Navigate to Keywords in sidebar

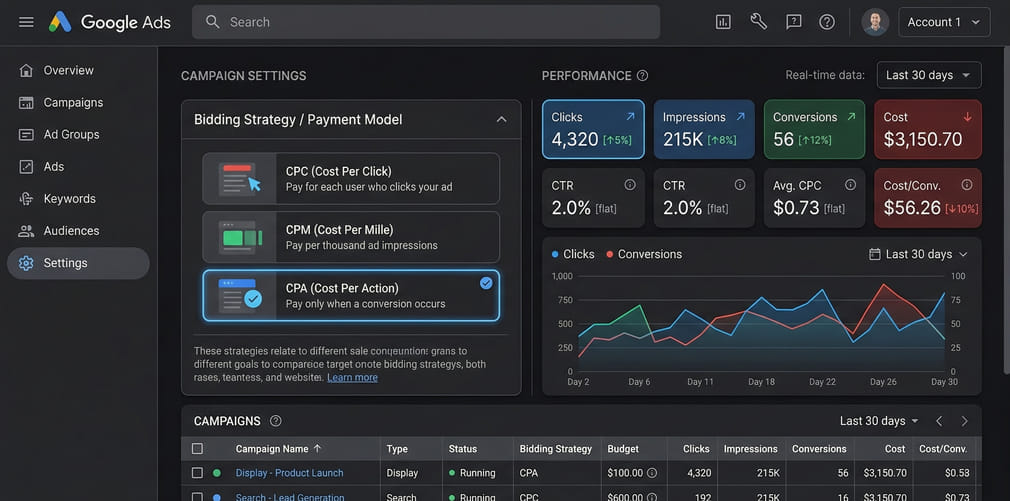(69, 199)
